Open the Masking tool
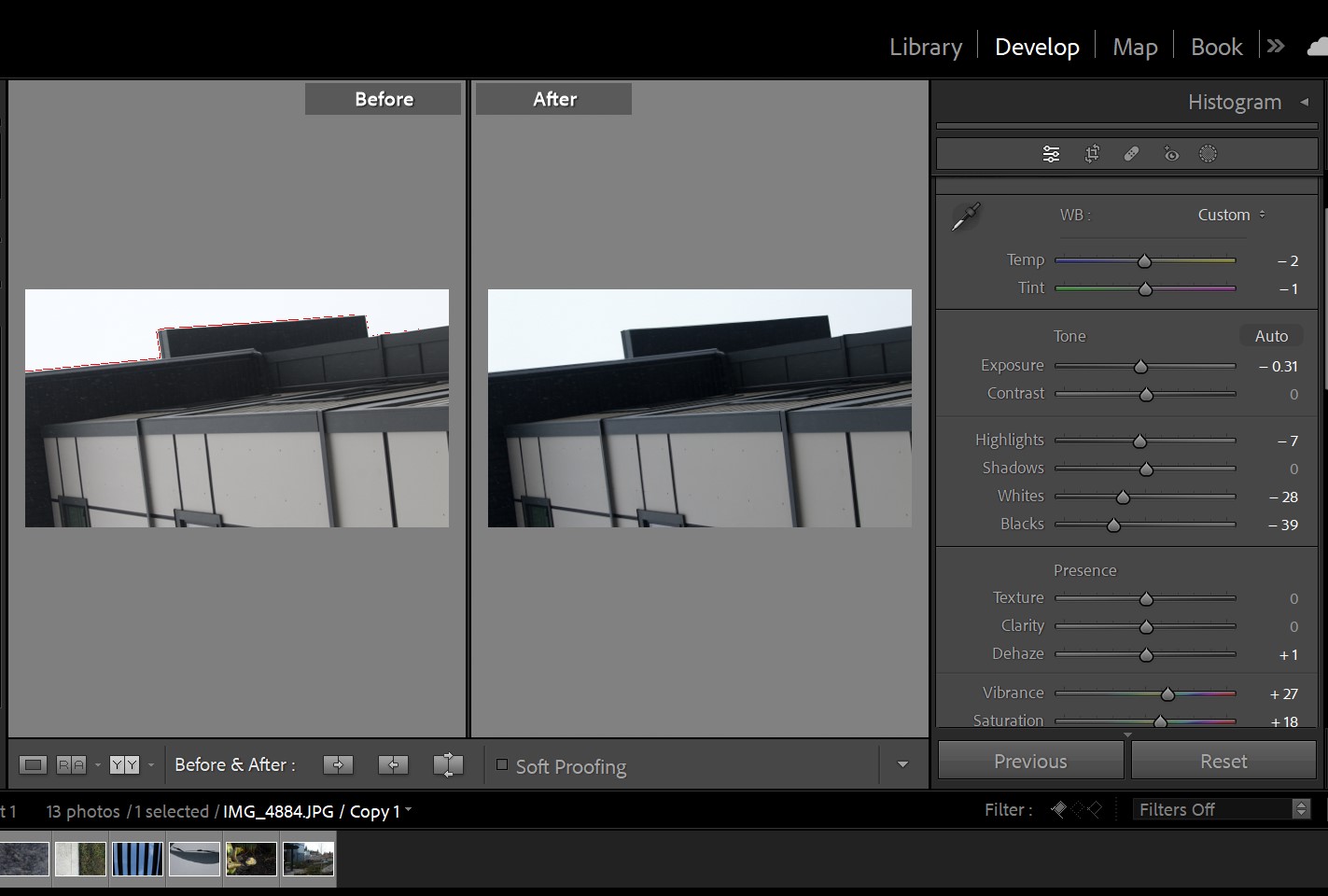The height and width of the screenshot is (896, 1328). pos(1208,154)
